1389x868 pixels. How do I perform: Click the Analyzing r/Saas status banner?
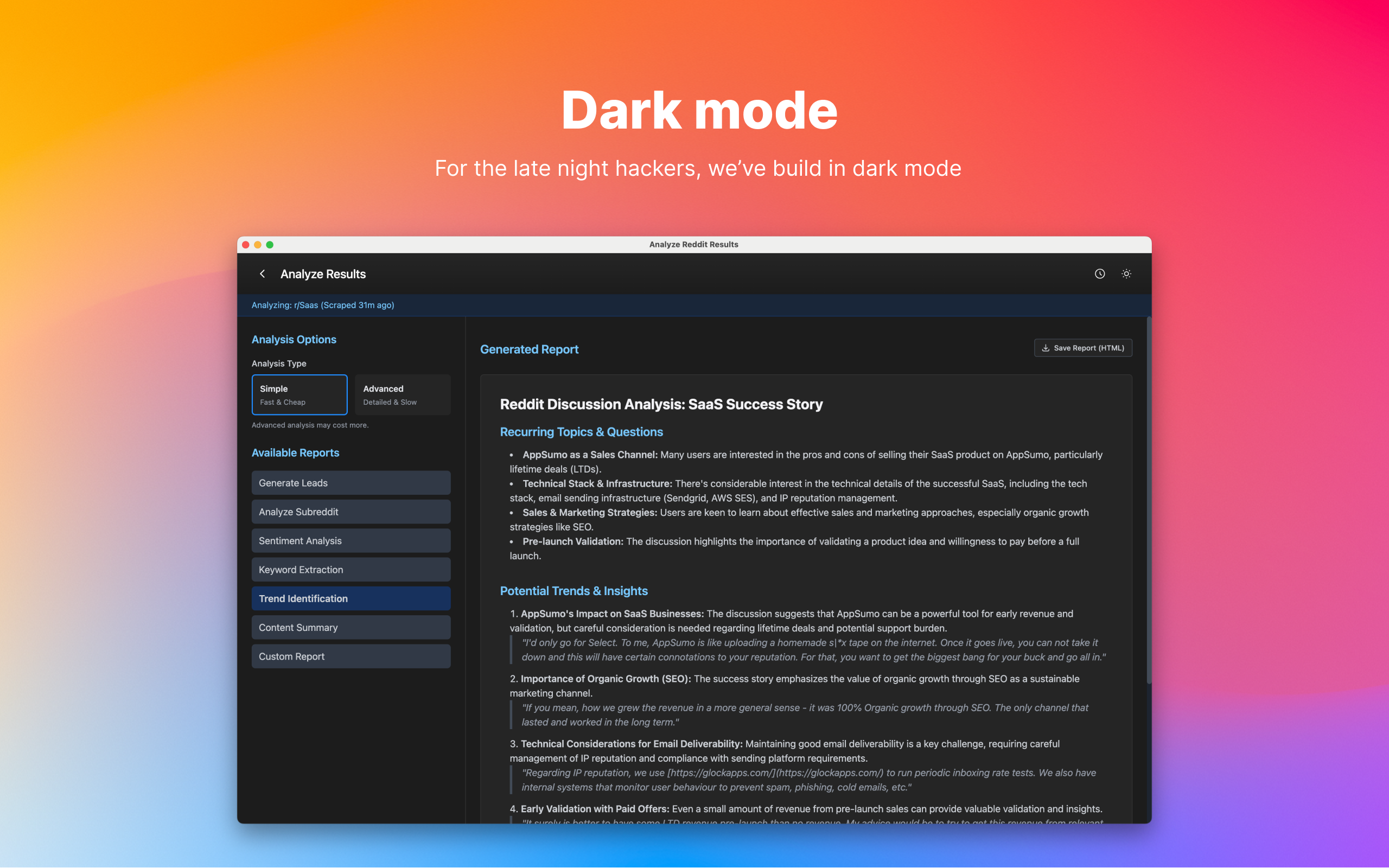323,305
